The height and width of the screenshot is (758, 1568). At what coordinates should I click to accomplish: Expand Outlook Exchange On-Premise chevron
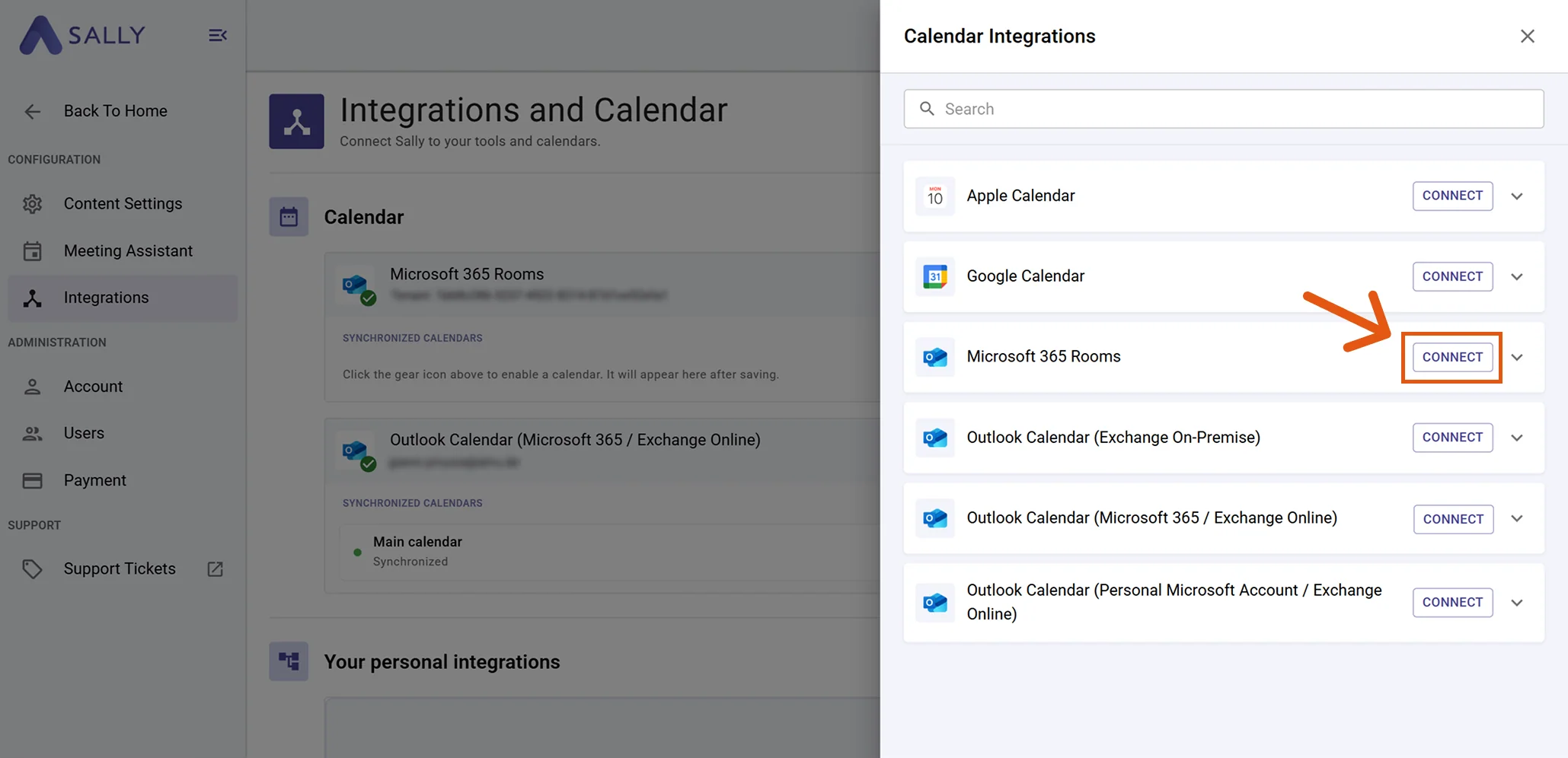[1517, 438]
